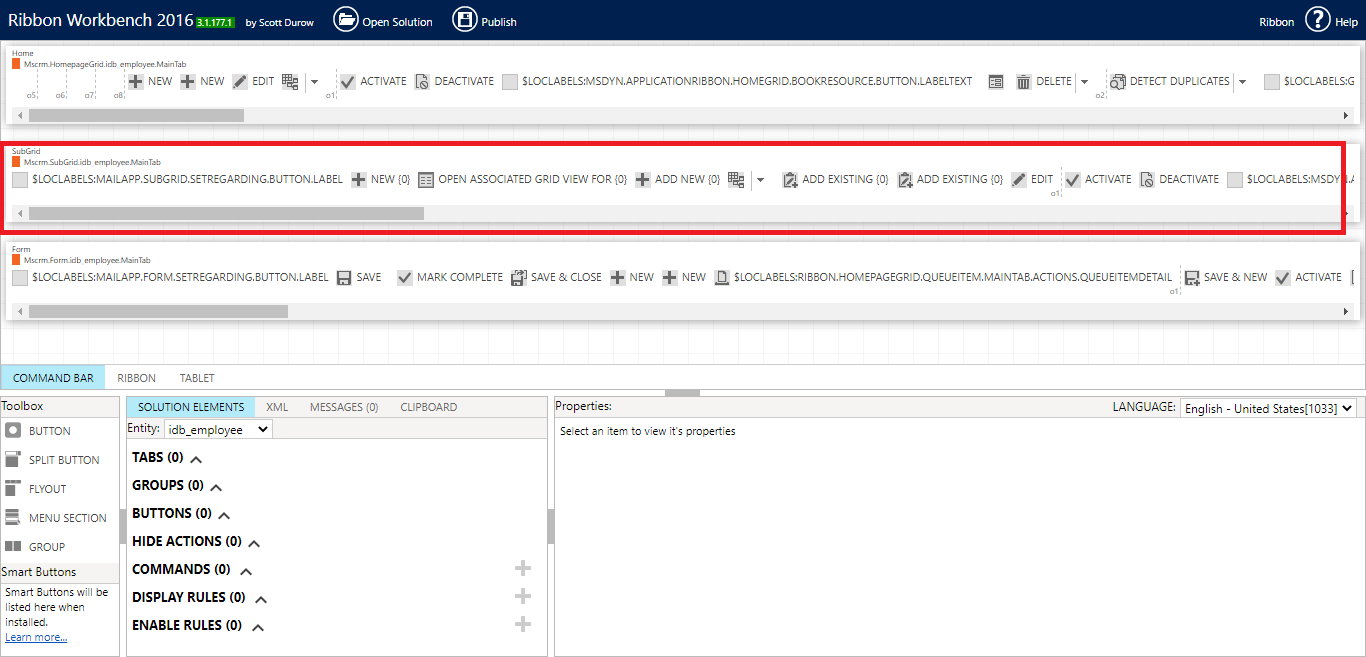Open the solution using Open Solution icon
1366x657 pixels.
[347, 20]
